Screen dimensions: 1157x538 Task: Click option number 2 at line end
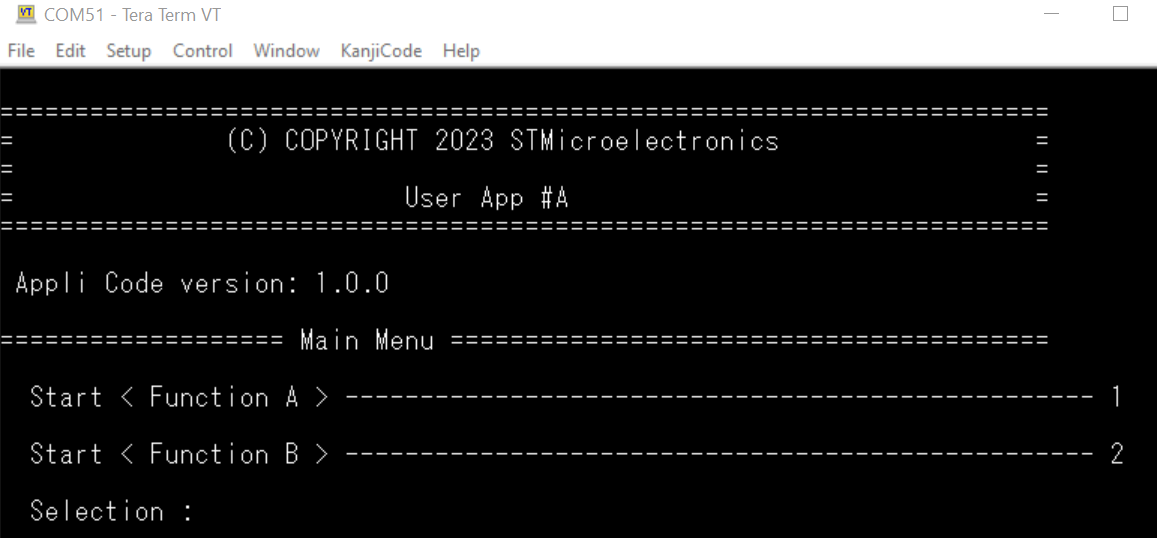coord(1117,455)
